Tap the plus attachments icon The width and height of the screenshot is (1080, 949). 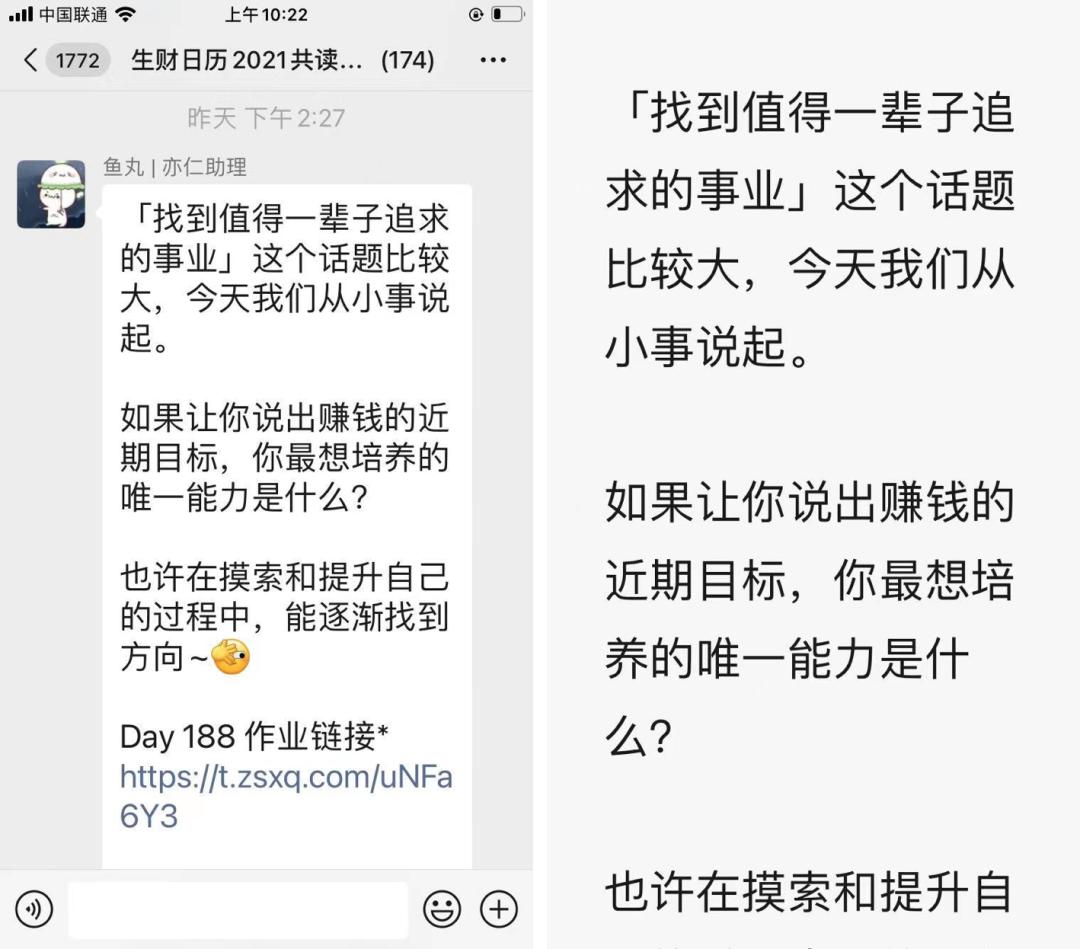499,908
